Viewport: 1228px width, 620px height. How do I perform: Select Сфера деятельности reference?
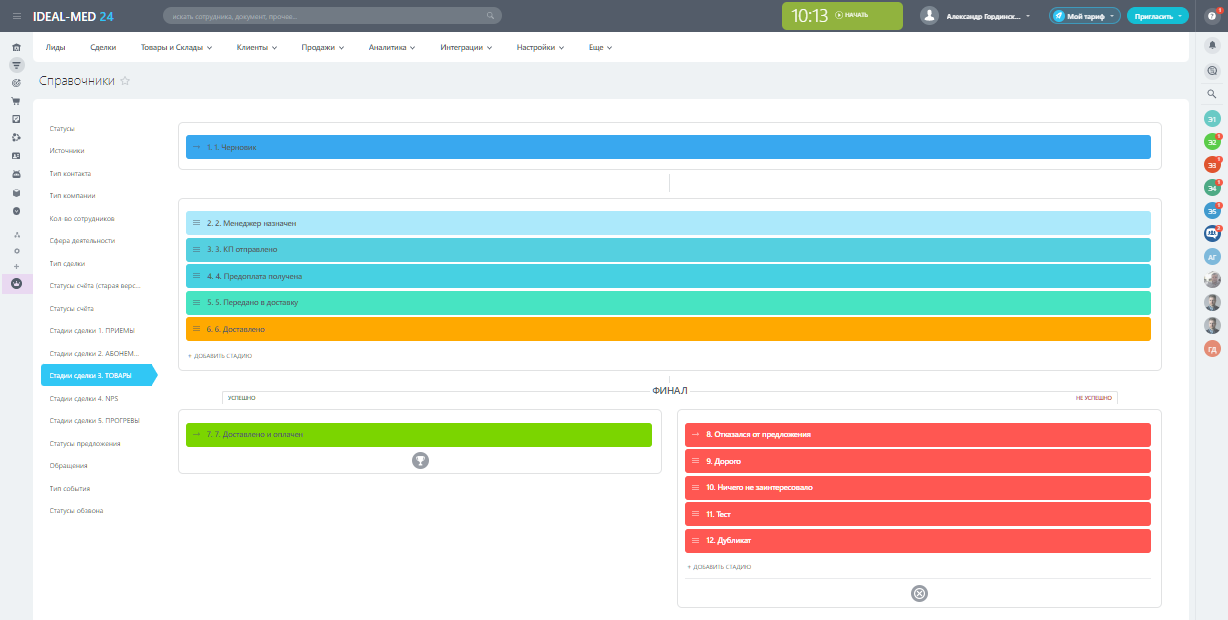click(x=82, y=240)
